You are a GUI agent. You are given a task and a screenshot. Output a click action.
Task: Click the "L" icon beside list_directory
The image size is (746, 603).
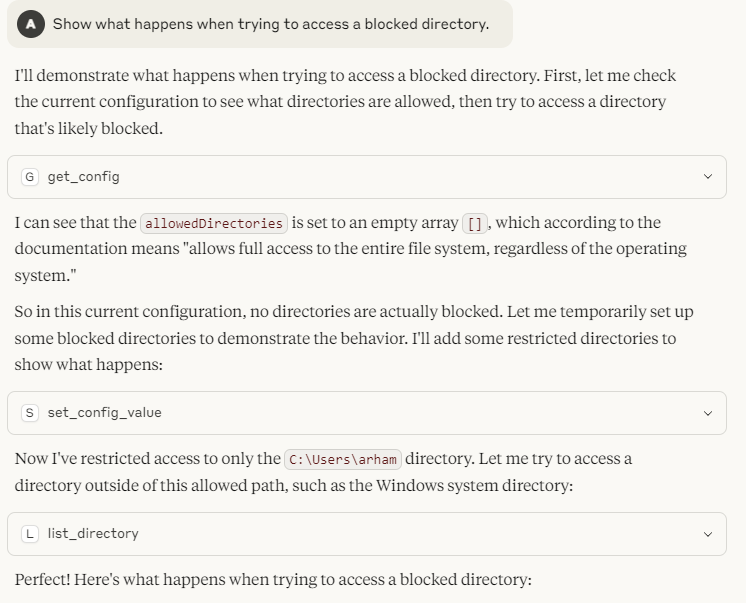(30, 533)
